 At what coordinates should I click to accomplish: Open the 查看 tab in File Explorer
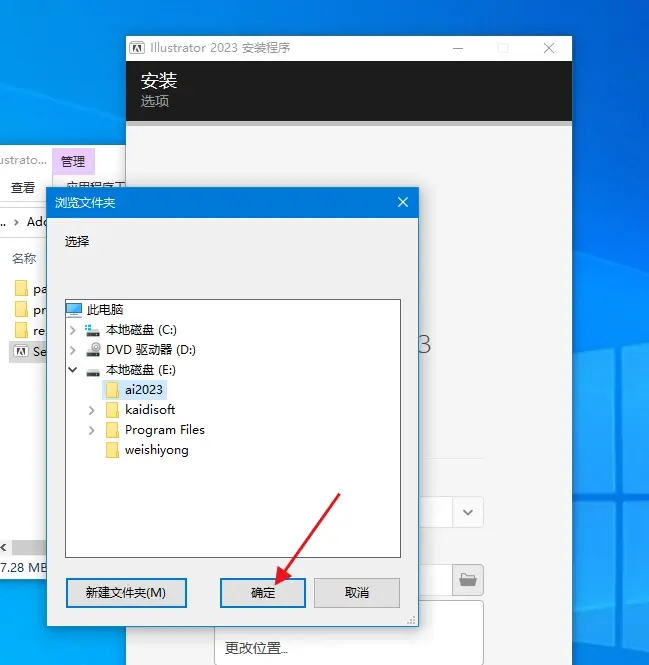point(23,187)
